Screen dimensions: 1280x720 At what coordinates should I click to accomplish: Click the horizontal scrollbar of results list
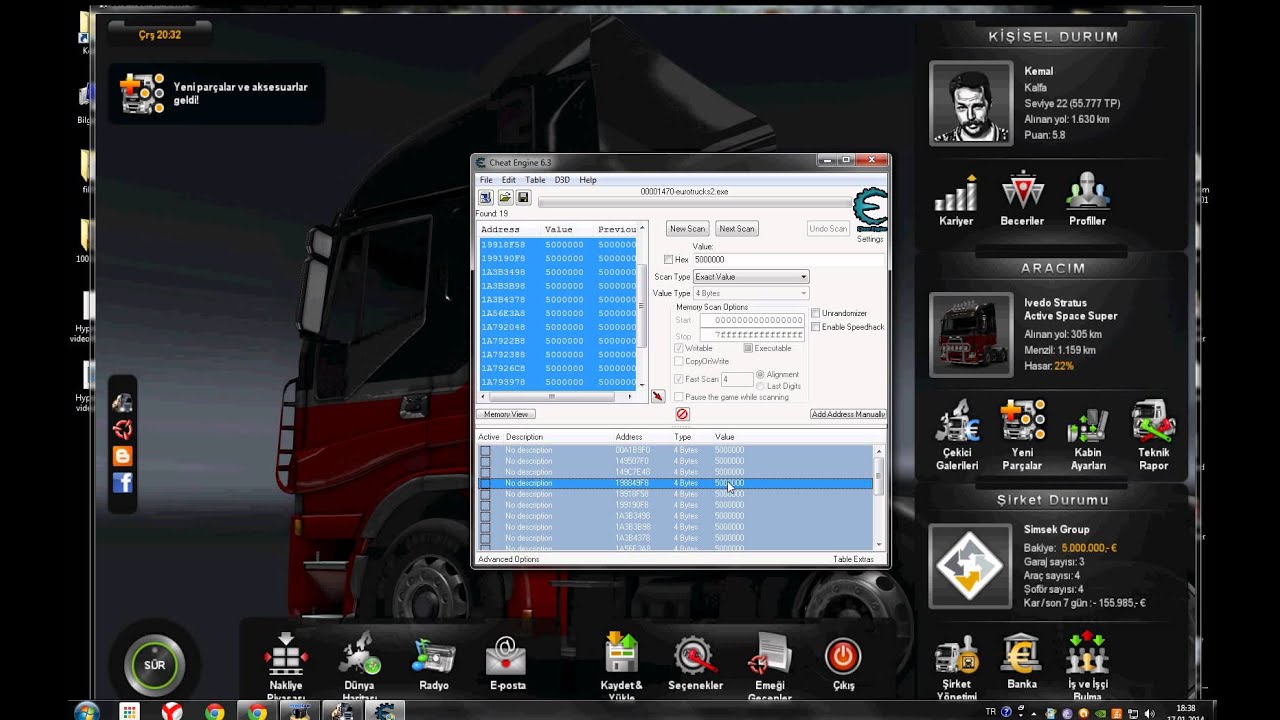click(x=557, y=397)
